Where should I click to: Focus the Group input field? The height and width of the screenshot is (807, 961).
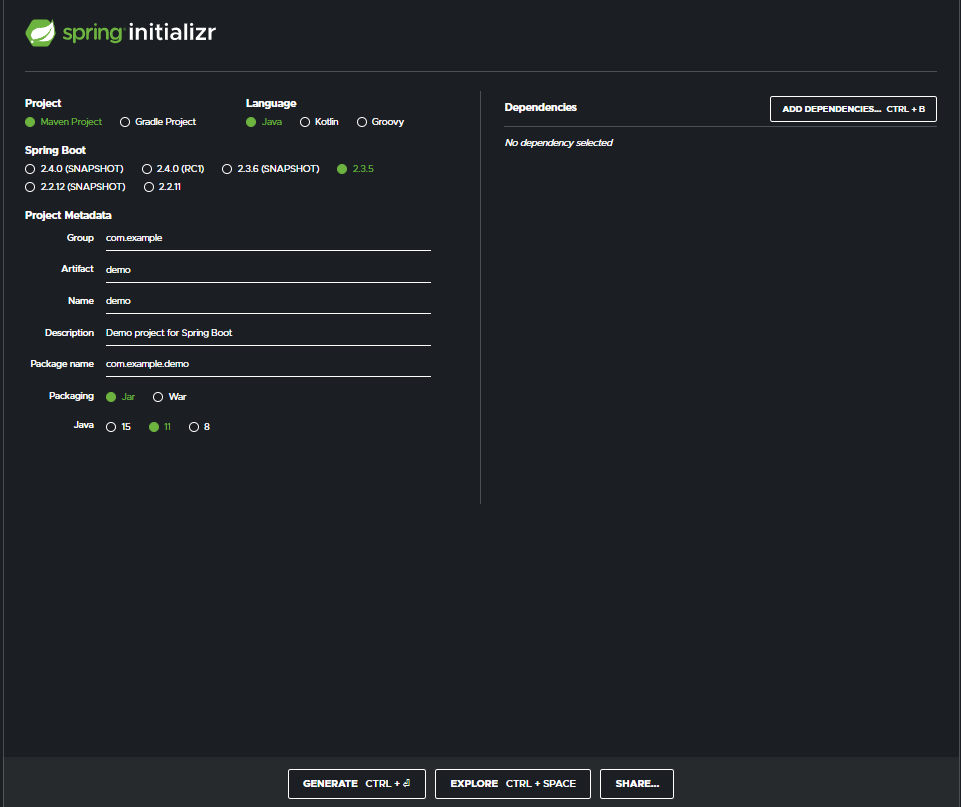coord(268,238)
